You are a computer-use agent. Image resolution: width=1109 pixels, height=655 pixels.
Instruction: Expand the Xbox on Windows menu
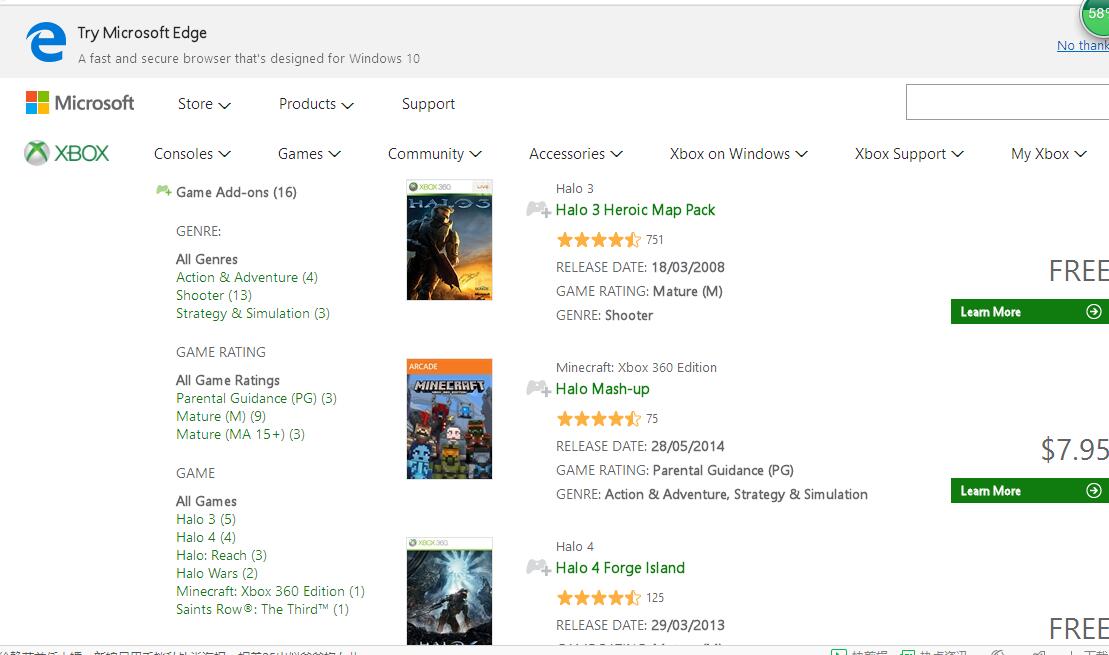(x=738, y=153)
